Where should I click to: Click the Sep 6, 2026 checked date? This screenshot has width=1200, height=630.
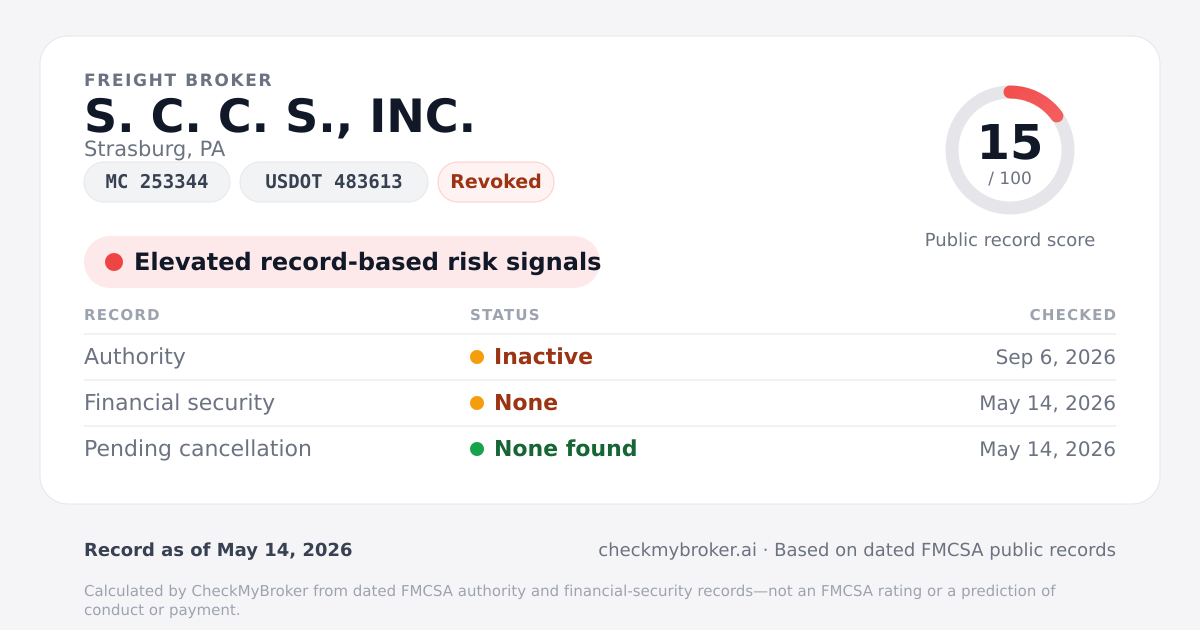1056,357
